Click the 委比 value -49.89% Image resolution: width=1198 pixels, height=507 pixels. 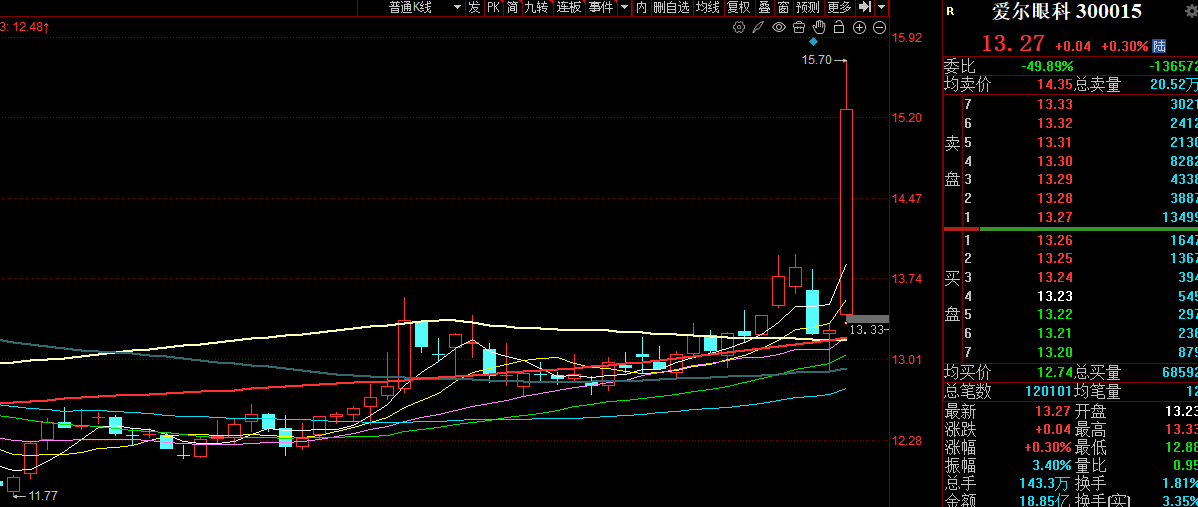click(x=1047, y=67)
